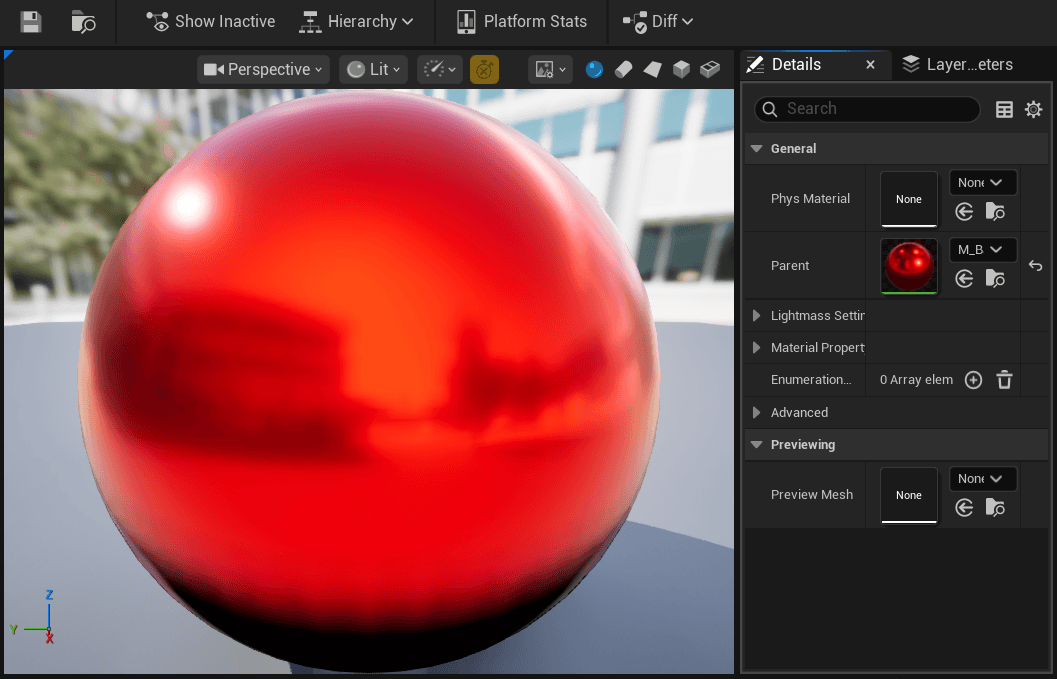Screen dimensions: 1057x679
Task: Open the Diff menu
Action: (658, 21)
